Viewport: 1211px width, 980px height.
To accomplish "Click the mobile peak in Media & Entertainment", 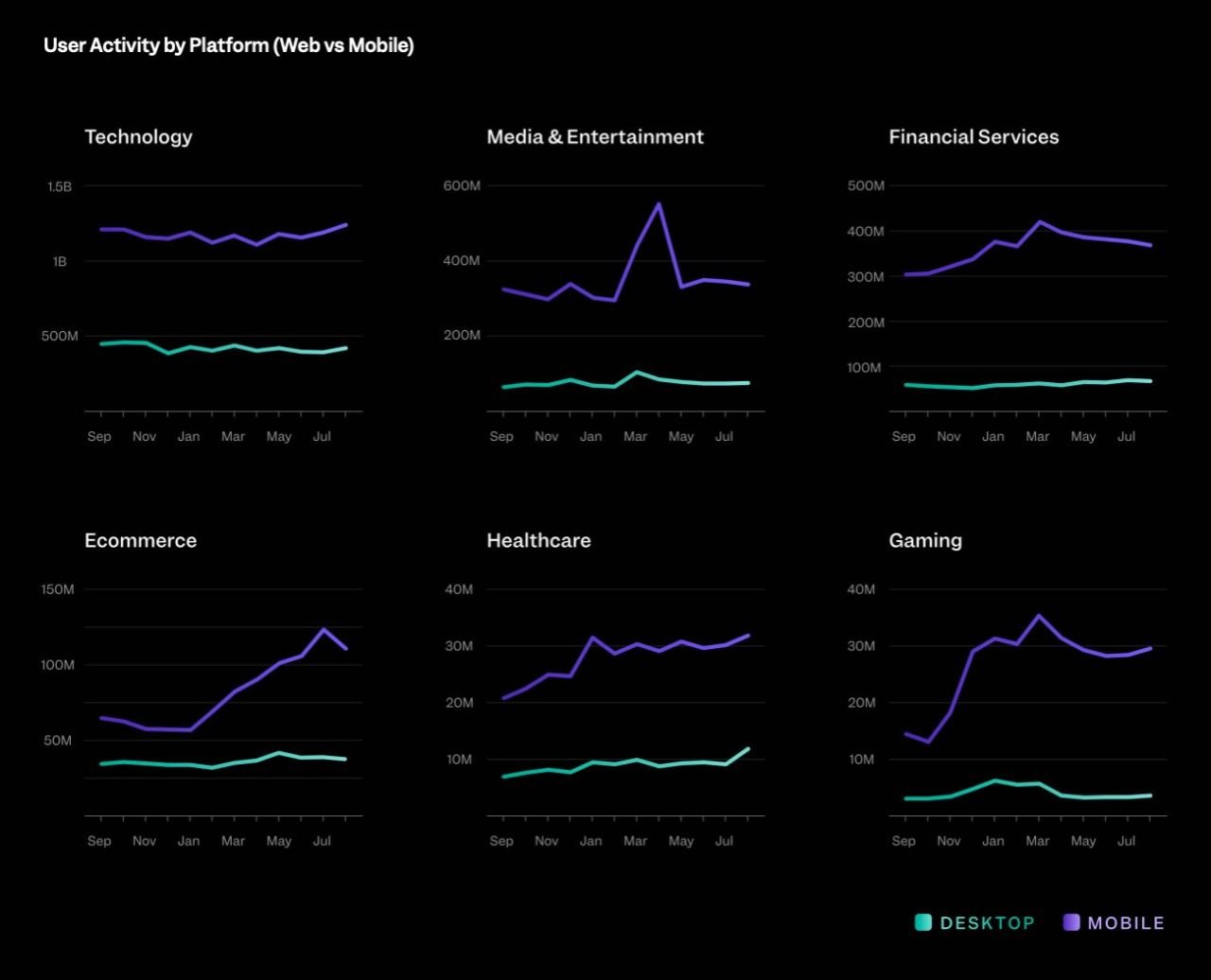I will pos(658,203).
